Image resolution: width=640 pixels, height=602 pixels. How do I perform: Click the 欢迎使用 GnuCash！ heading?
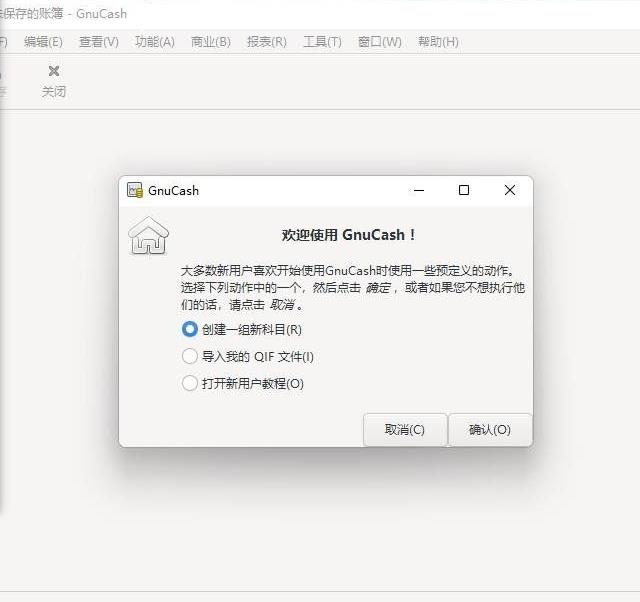(348, 235)
